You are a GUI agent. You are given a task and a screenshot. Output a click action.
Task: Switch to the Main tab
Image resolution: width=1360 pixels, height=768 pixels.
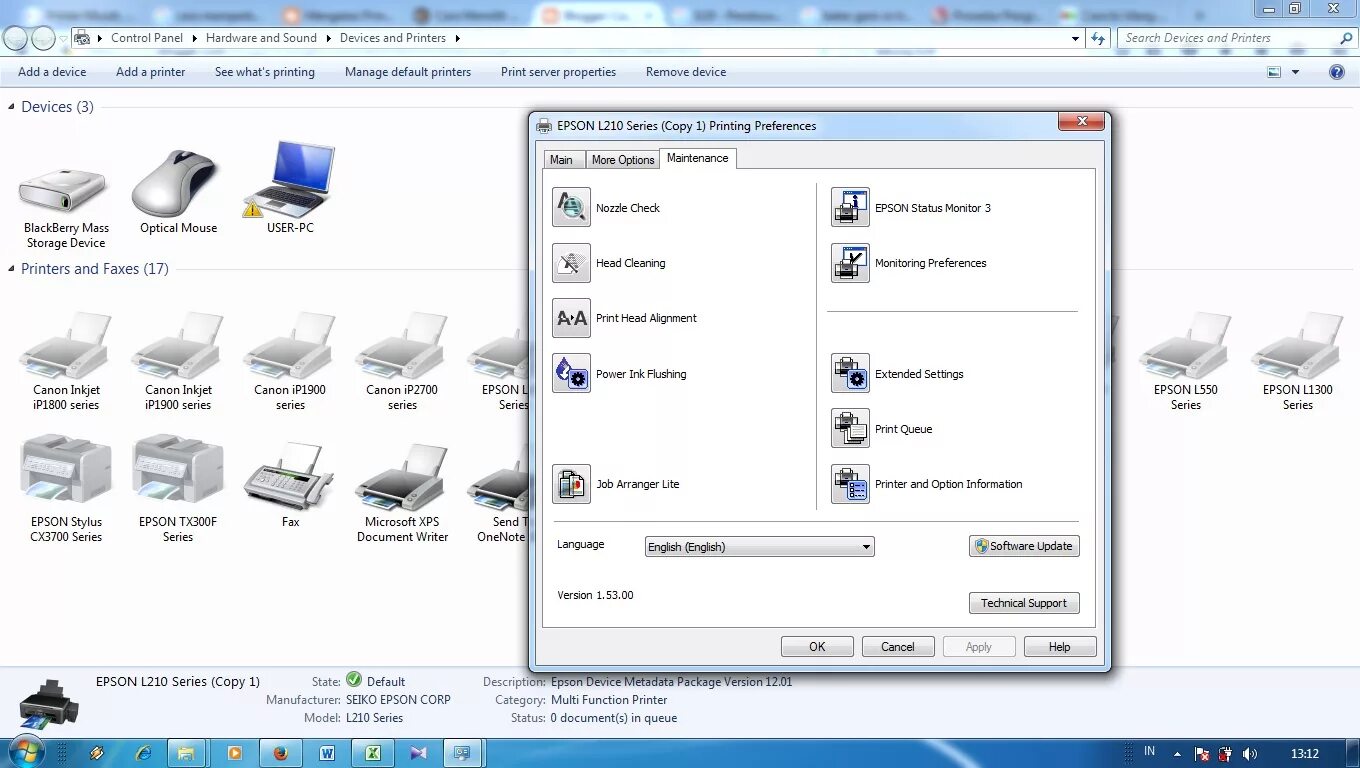pyautogui.click(x=562, y=160)
